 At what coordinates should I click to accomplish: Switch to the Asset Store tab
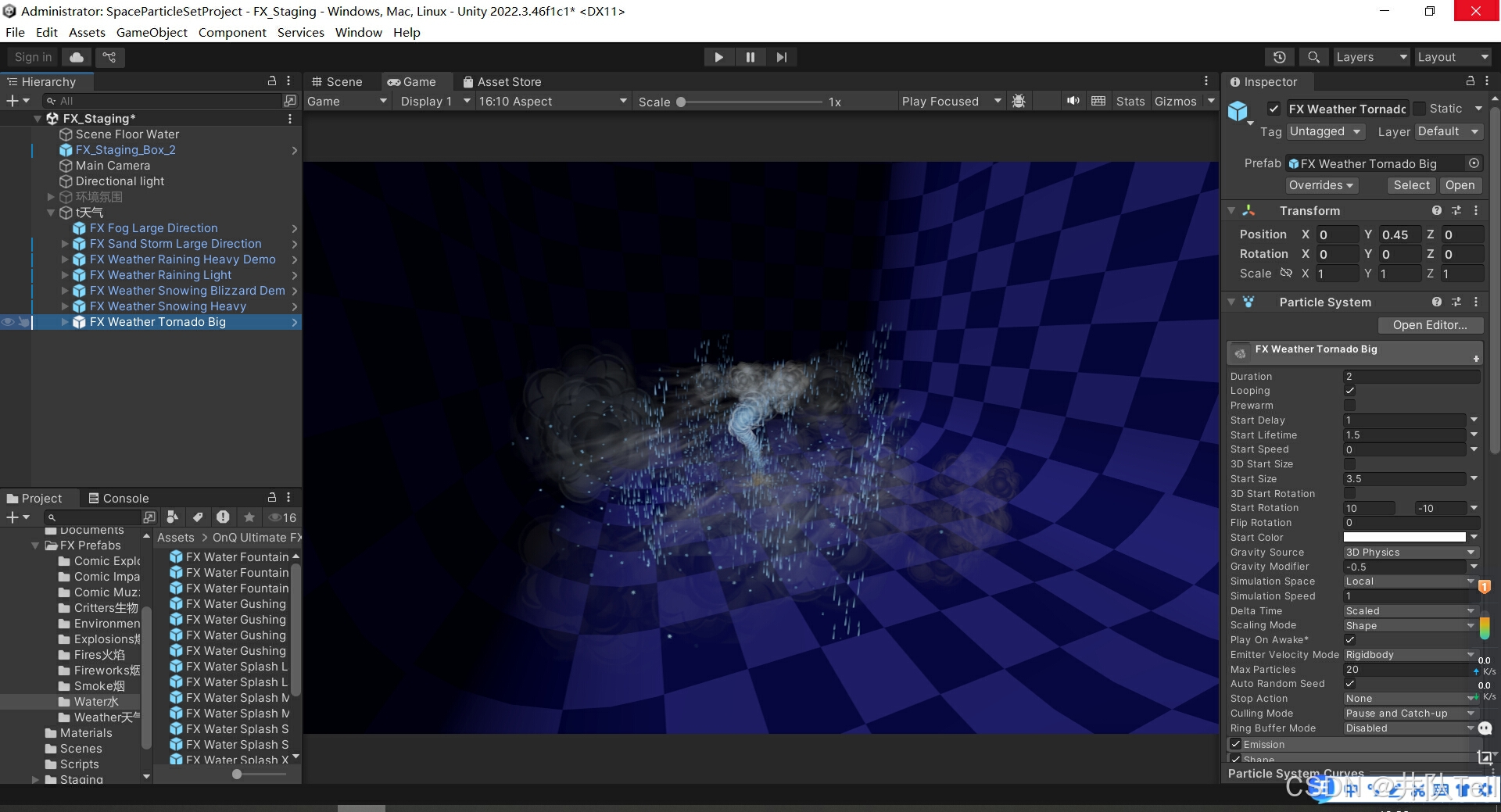coord(502,81)
